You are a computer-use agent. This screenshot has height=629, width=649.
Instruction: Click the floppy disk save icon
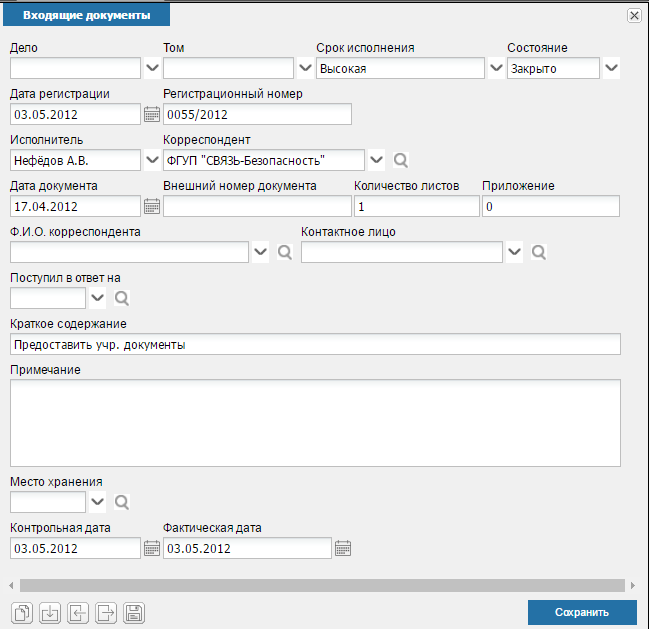pyautogui.click(x=134, y=612)
